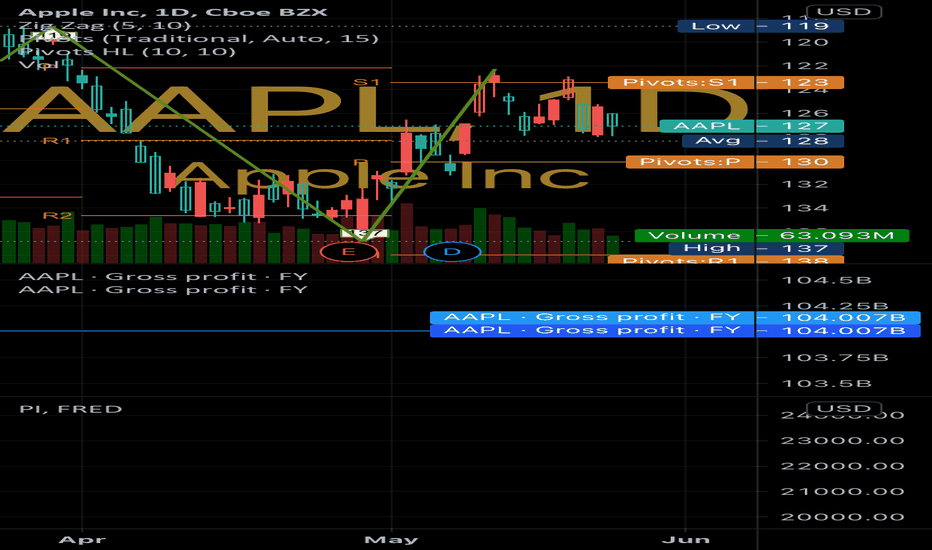Click the 122 price axis value
The height and width of the screenshot is (550, 932).
(x=805, y=65)
